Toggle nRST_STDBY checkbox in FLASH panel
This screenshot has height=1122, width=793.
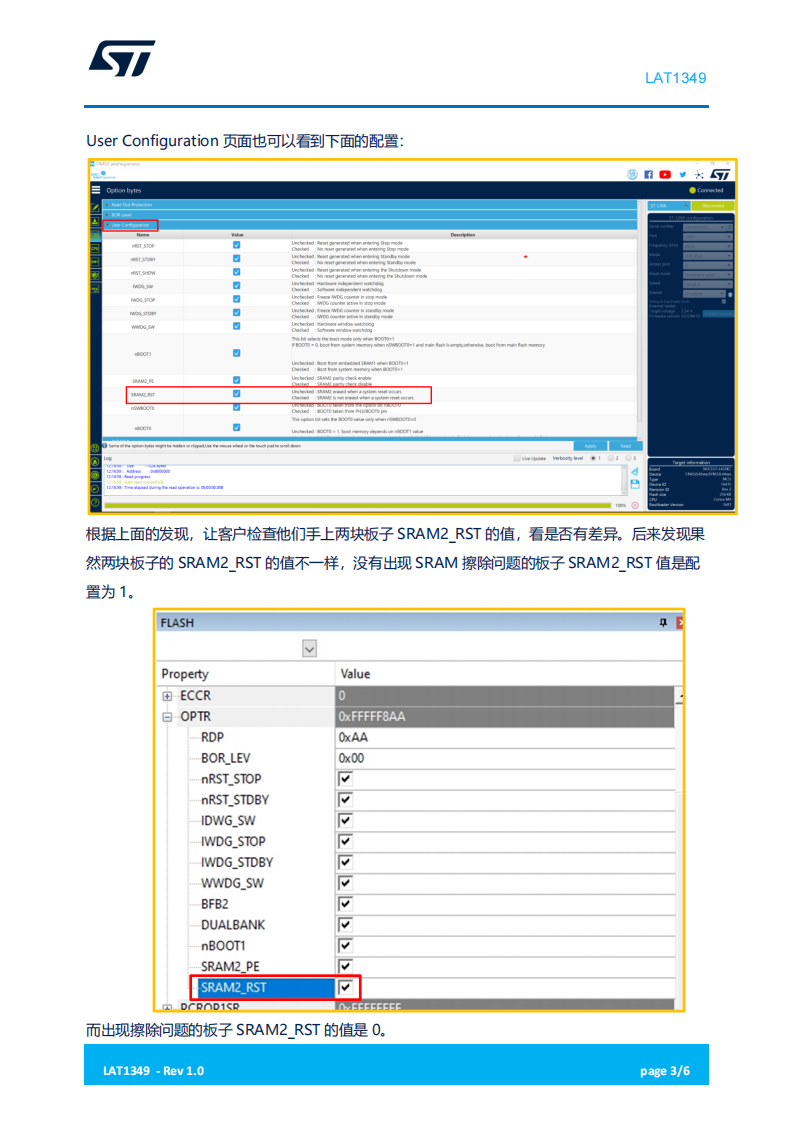tap(346, 799)
